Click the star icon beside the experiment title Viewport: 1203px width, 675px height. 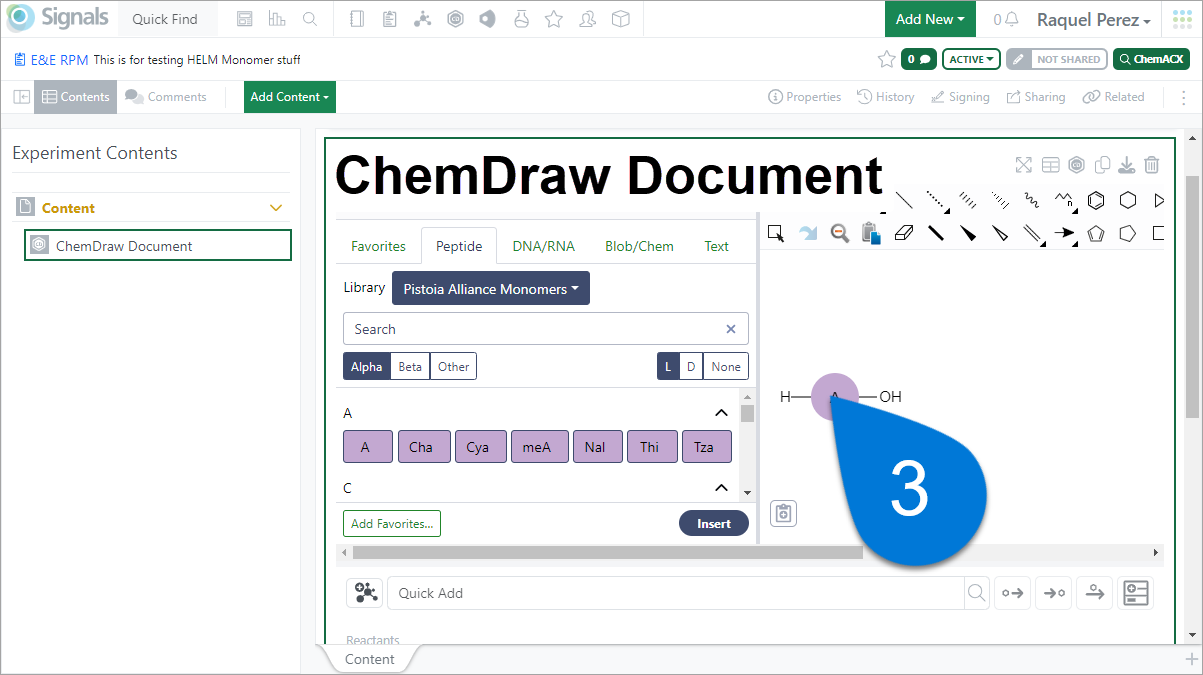tap(886, 59)
